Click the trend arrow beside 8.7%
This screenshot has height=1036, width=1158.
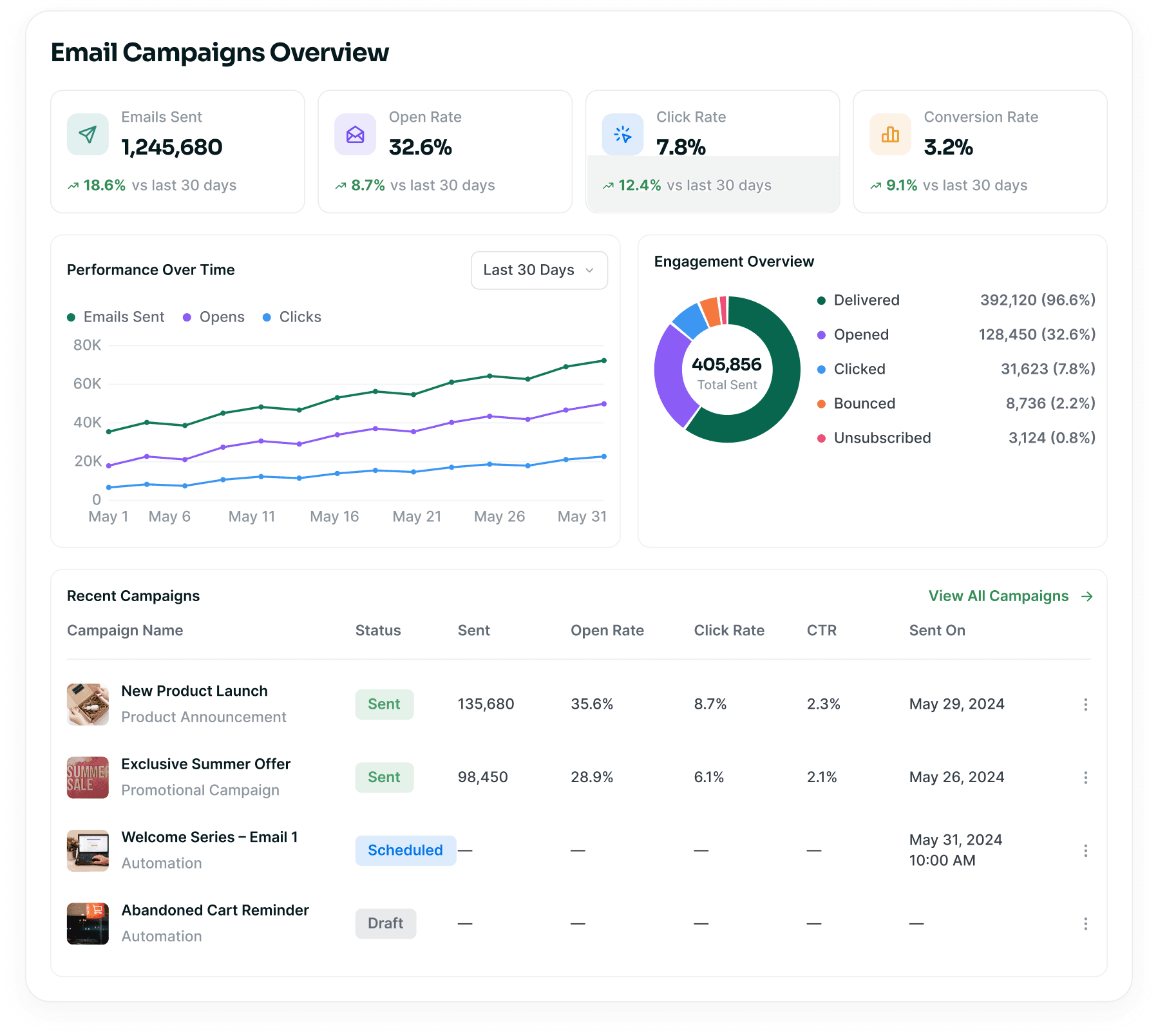pyautogui.click(x=341, y=186)
